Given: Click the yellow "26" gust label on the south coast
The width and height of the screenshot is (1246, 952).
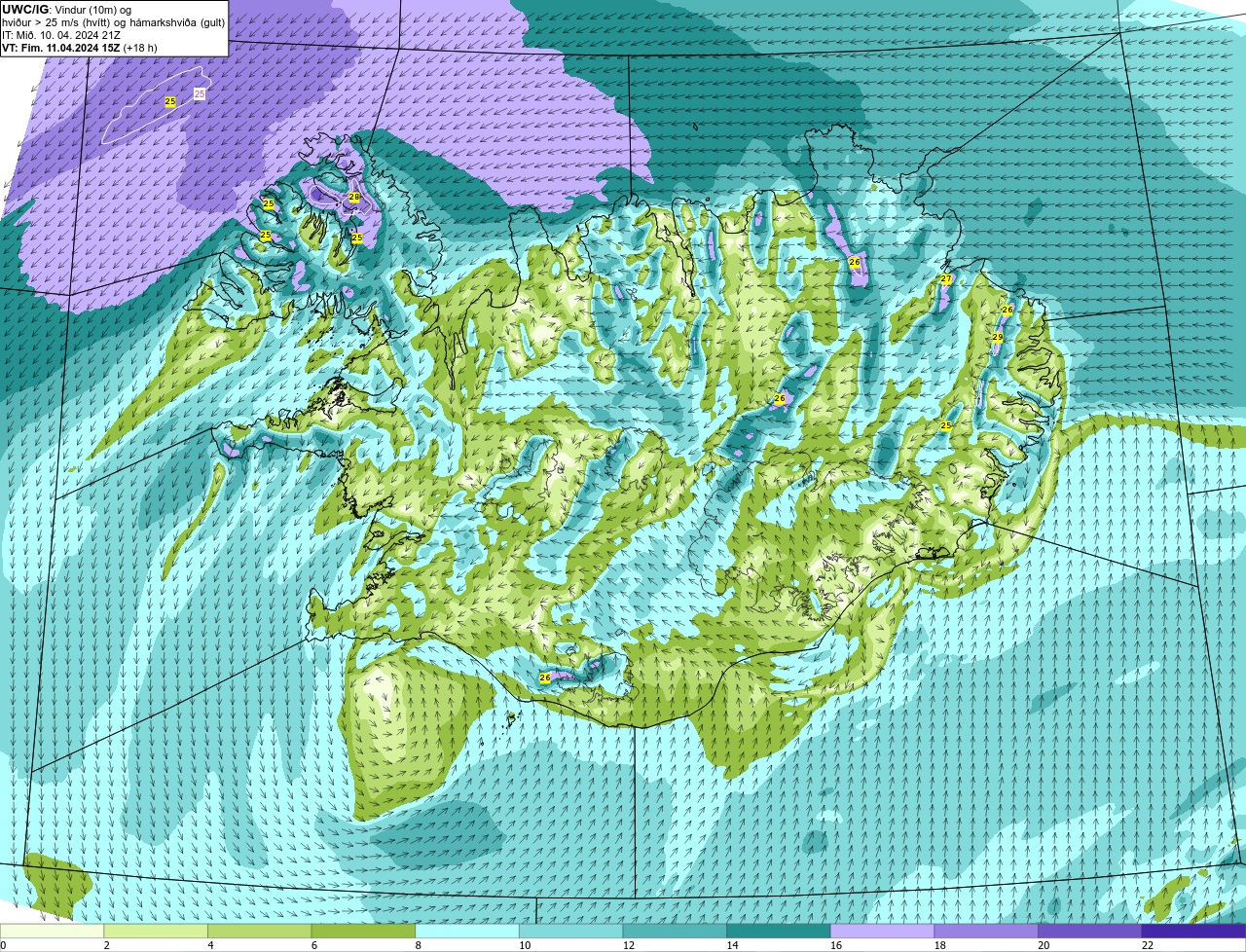Looking at the screenshot, I should click(545, 677).
